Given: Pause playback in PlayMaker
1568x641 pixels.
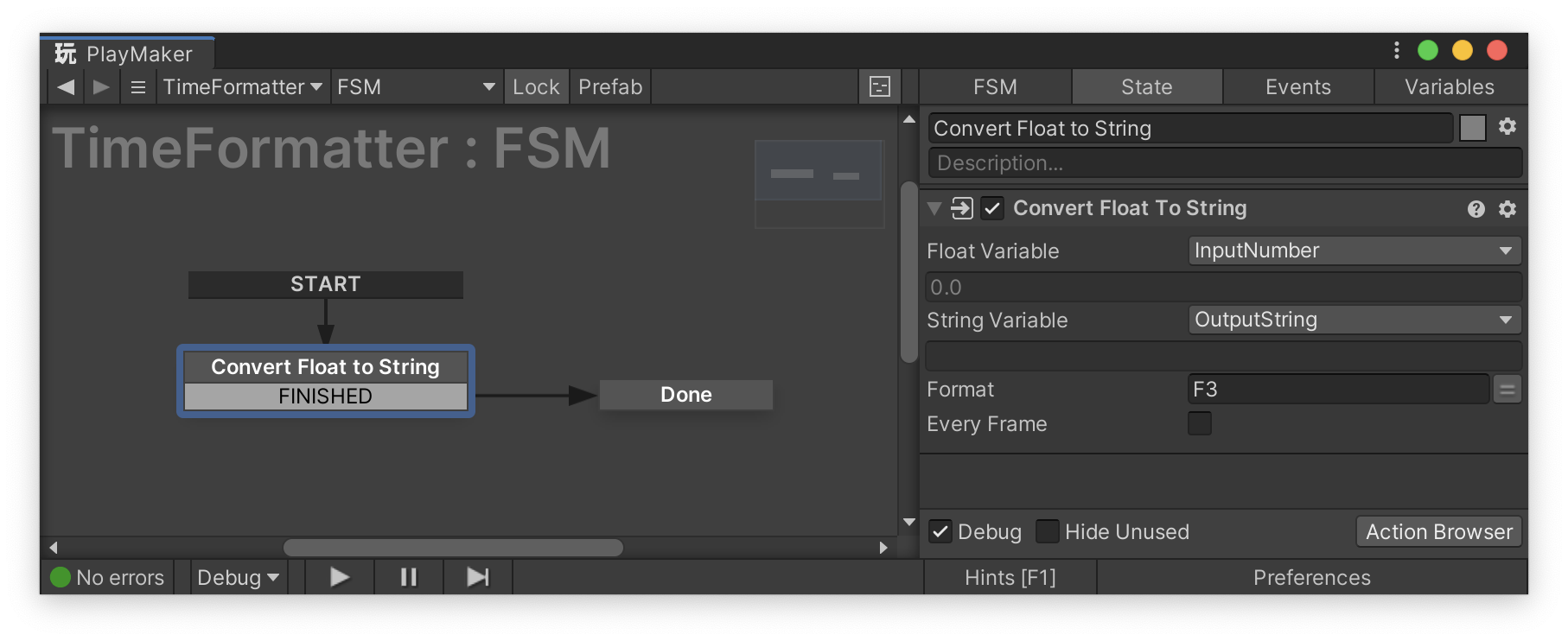Looking at the screenshot, I should coord(409,577).
